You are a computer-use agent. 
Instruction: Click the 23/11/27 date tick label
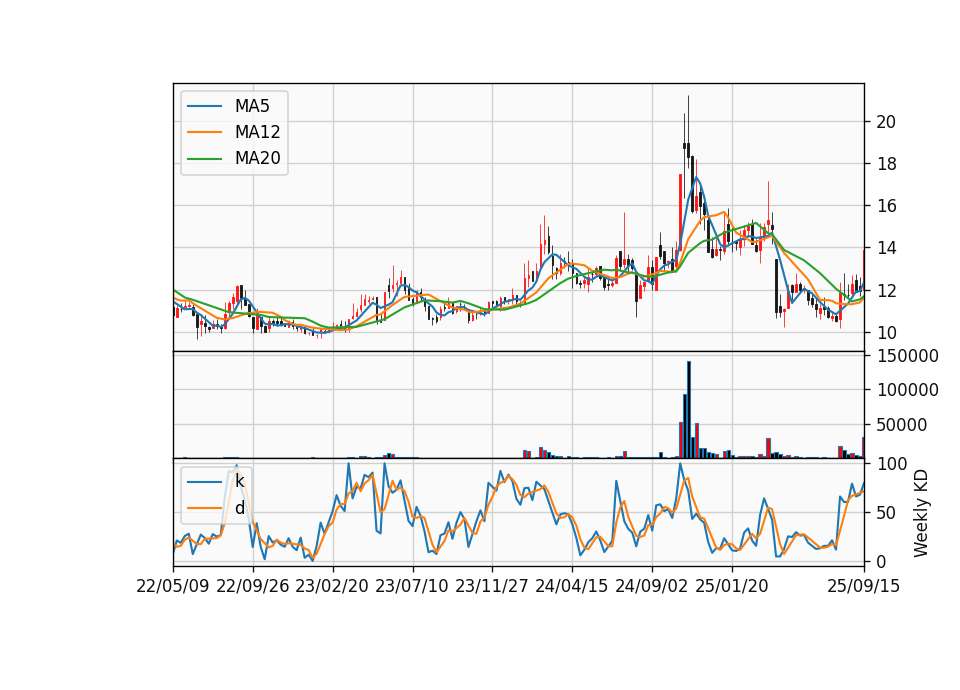492,586
